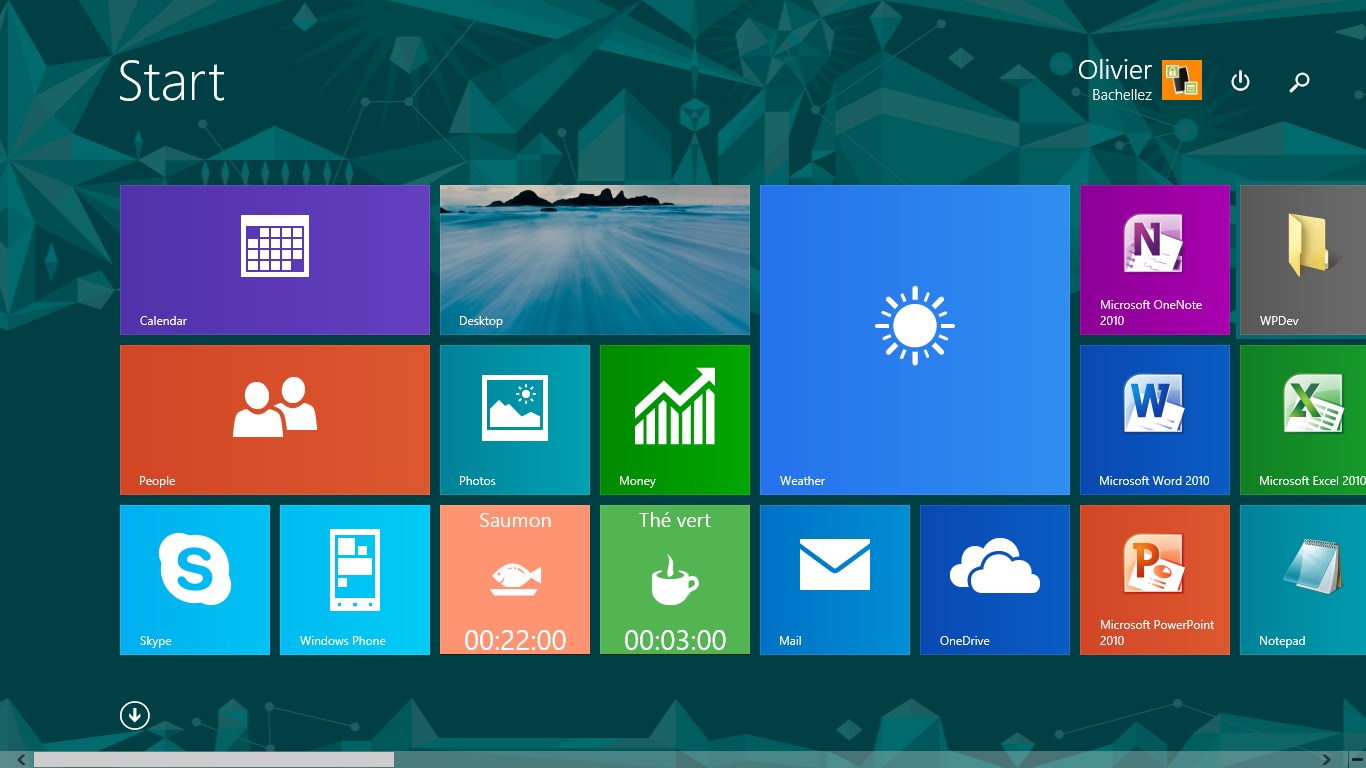Open the Money tile

(675, 420)
